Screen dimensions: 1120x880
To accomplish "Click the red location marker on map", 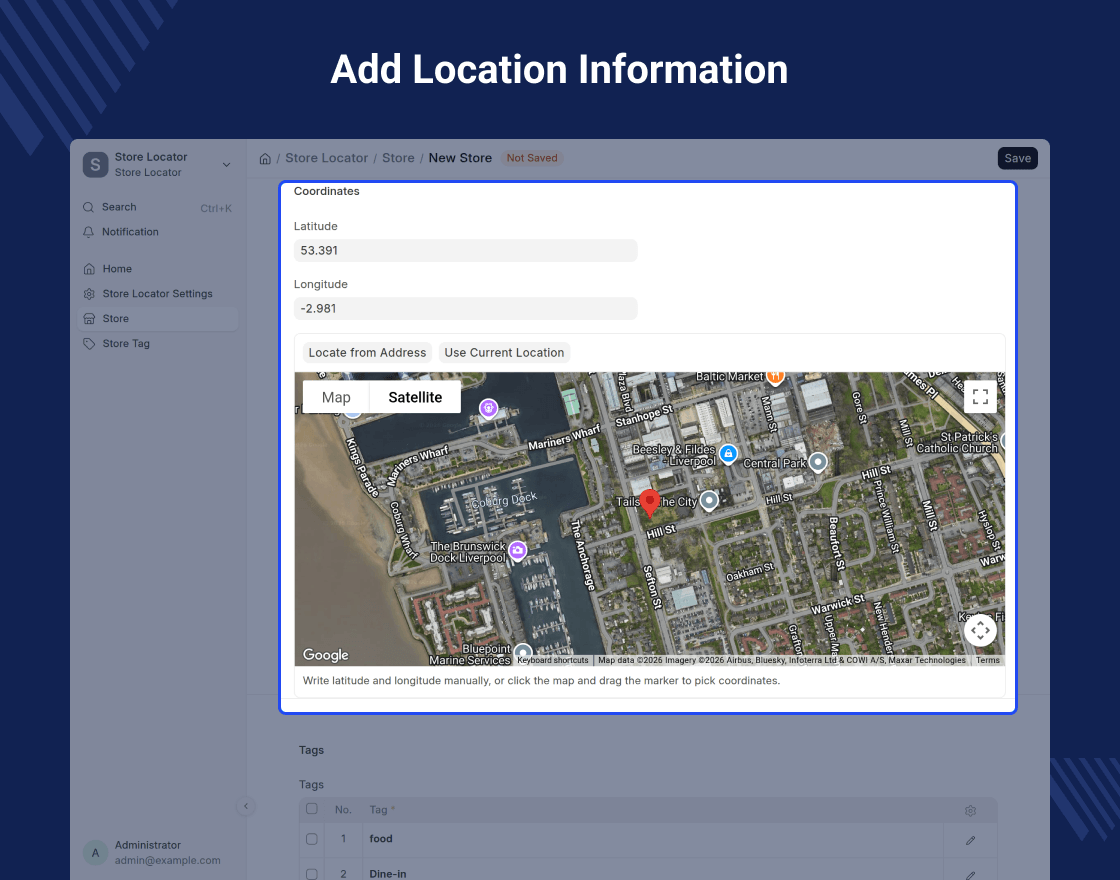I will tap(649, 503).
